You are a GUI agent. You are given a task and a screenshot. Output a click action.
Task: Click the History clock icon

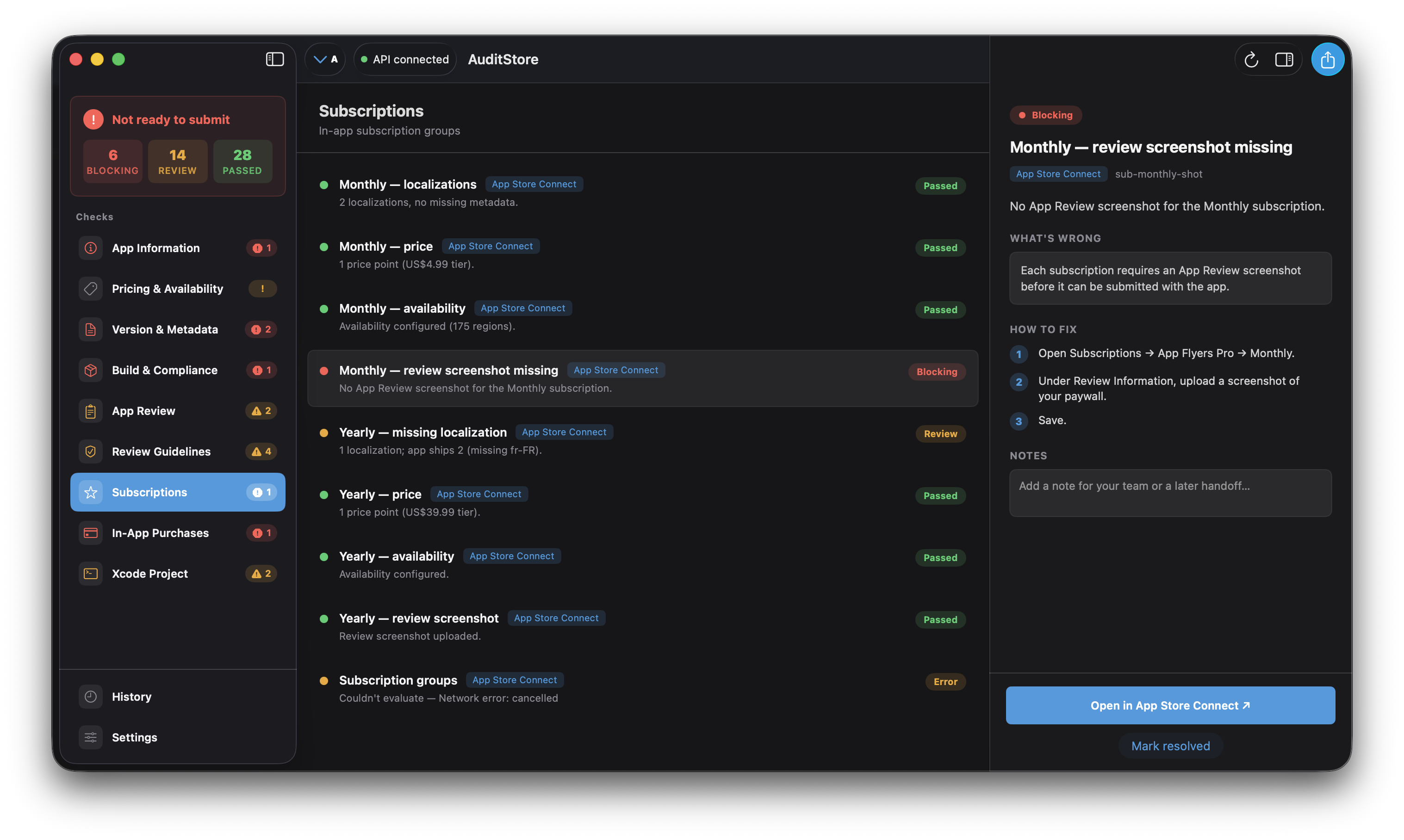coord(91,697)
